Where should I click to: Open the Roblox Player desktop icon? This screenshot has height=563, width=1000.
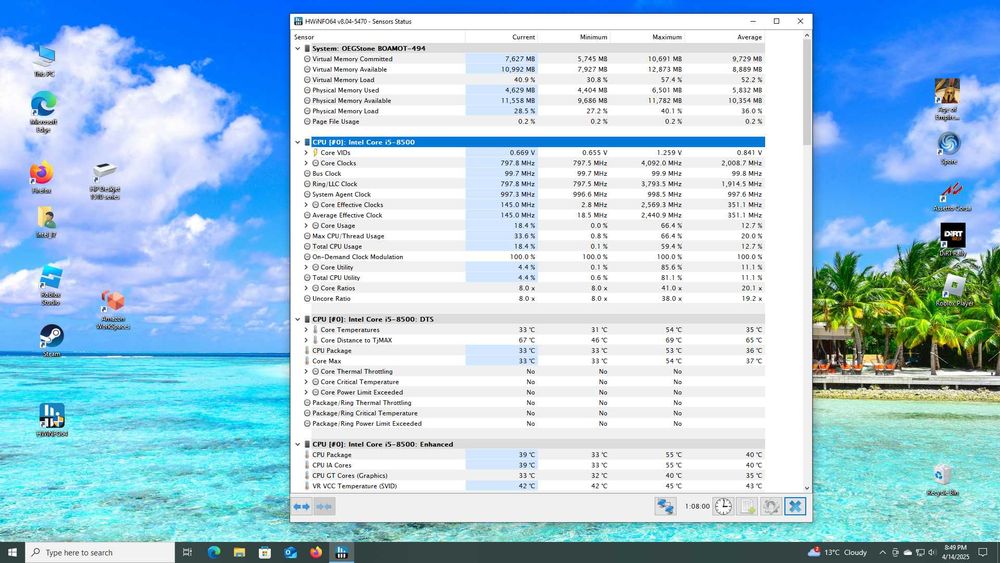(x=954, y=290)
